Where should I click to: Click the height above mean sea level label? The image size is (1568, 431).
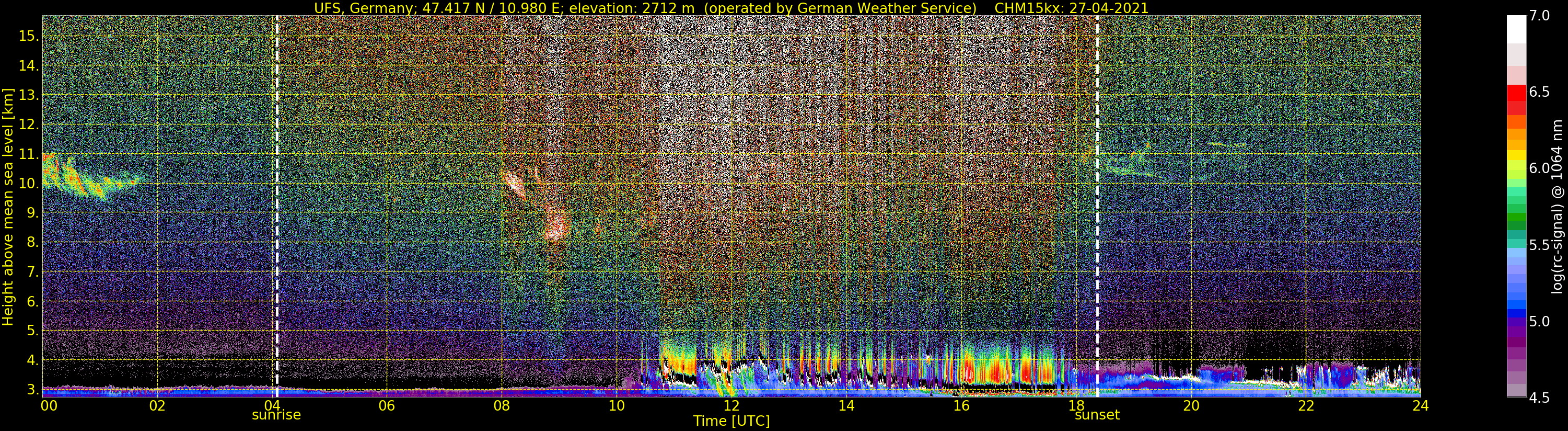(8, 207)
